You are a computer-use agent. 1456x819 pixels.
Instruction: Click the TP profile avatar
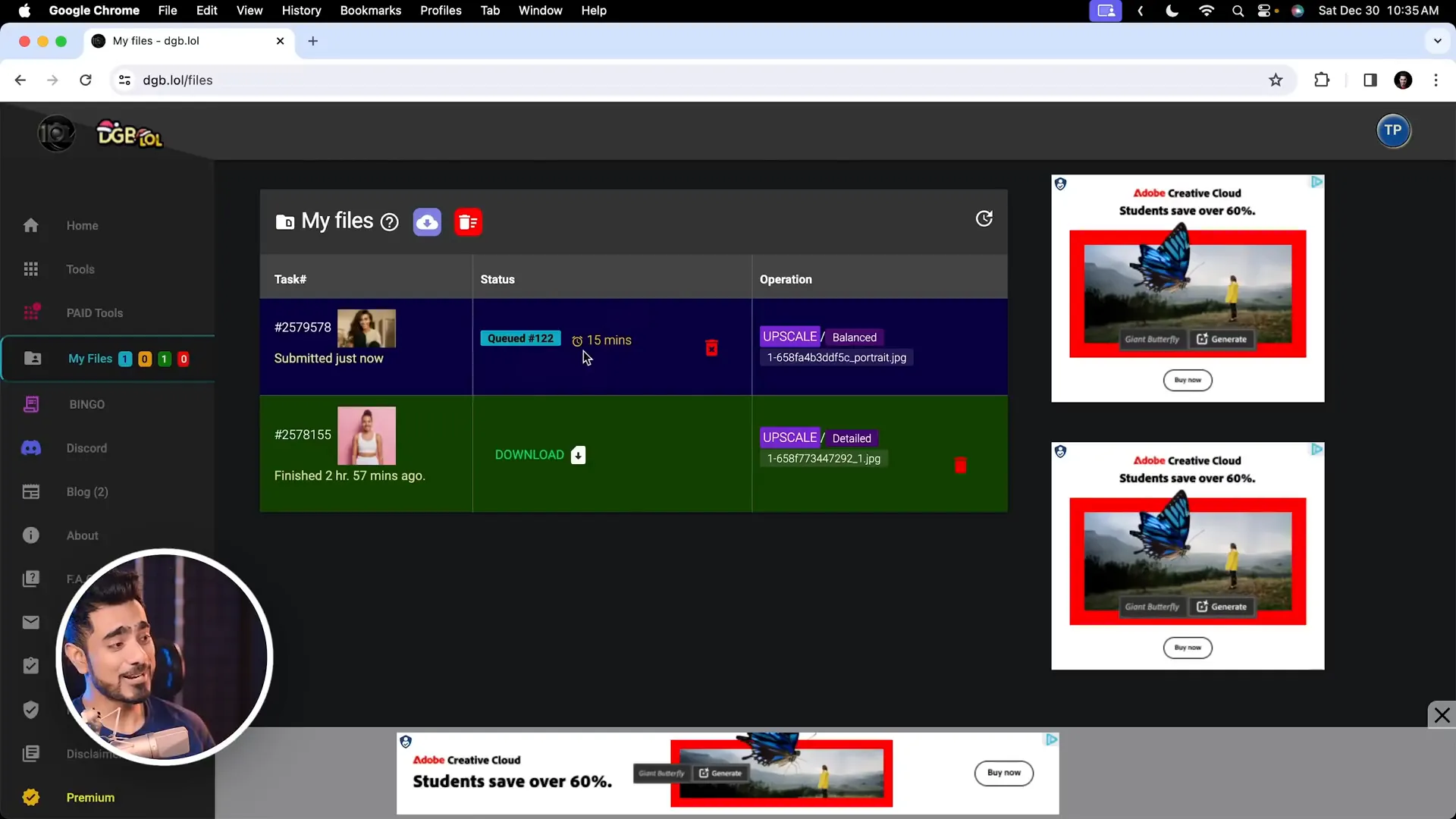coord(1393,130)
